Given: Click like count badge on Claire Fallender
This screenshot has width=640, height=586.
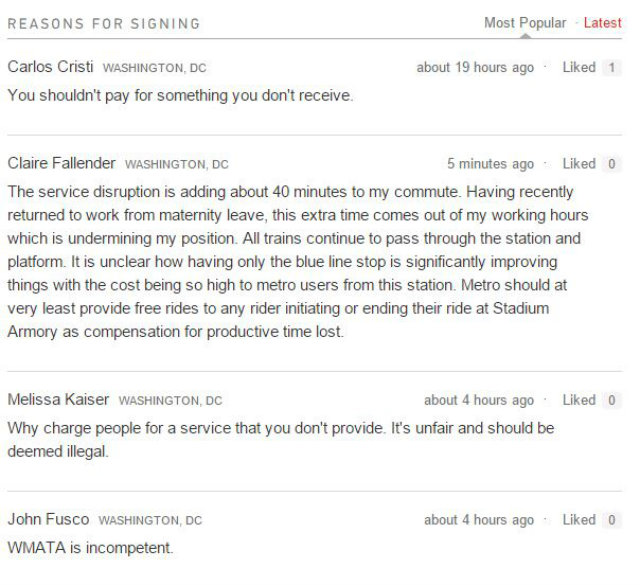Looking at the screenshot, I should [612, 164].
